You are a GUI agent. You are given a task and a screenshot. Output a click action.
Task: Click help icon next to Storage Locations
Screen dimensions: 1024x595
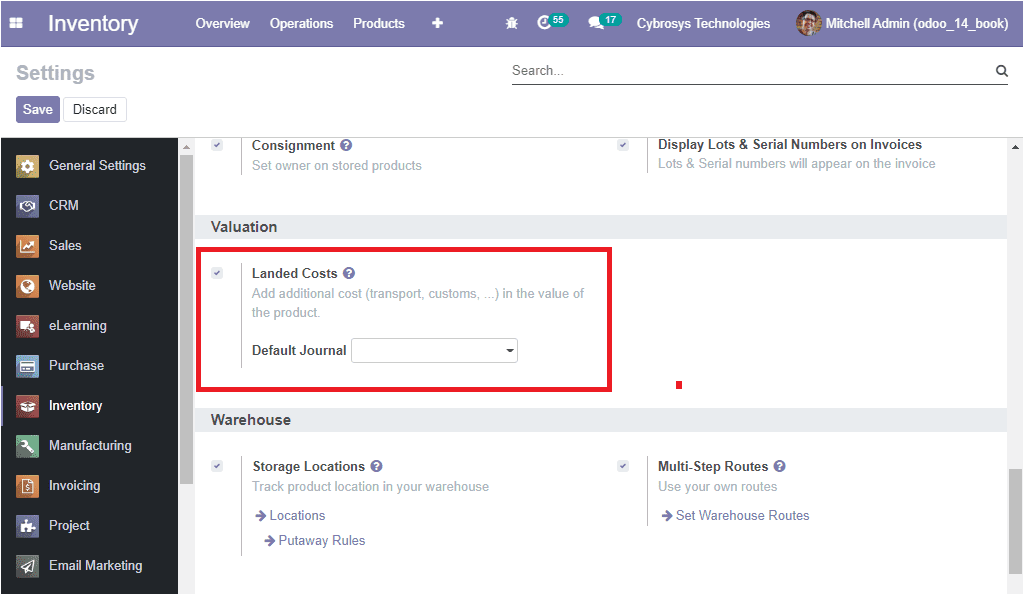click(x=376, y=466)
